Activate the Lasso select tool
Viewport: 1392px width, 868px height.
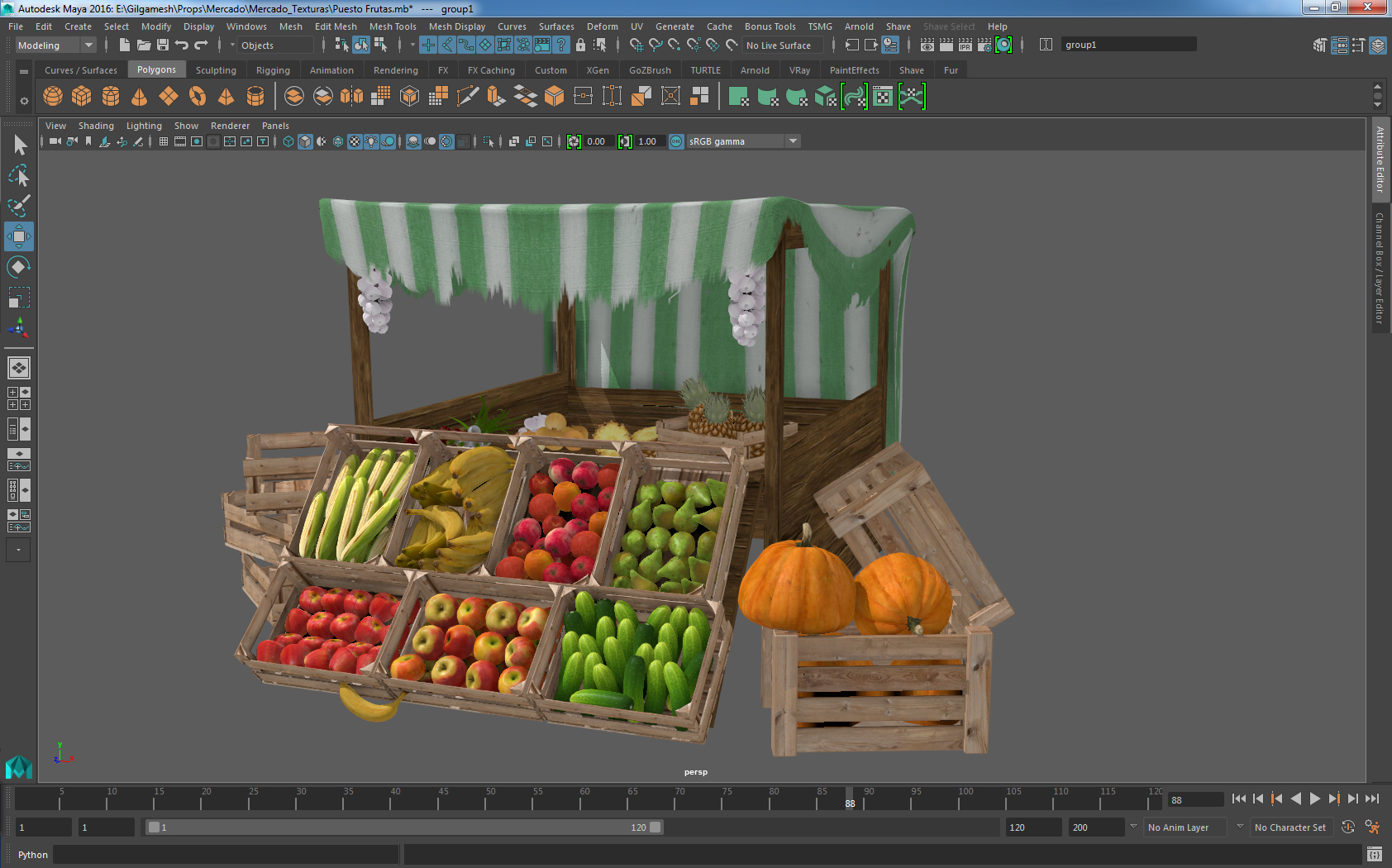pyautogui.click(x=18, y=175)
